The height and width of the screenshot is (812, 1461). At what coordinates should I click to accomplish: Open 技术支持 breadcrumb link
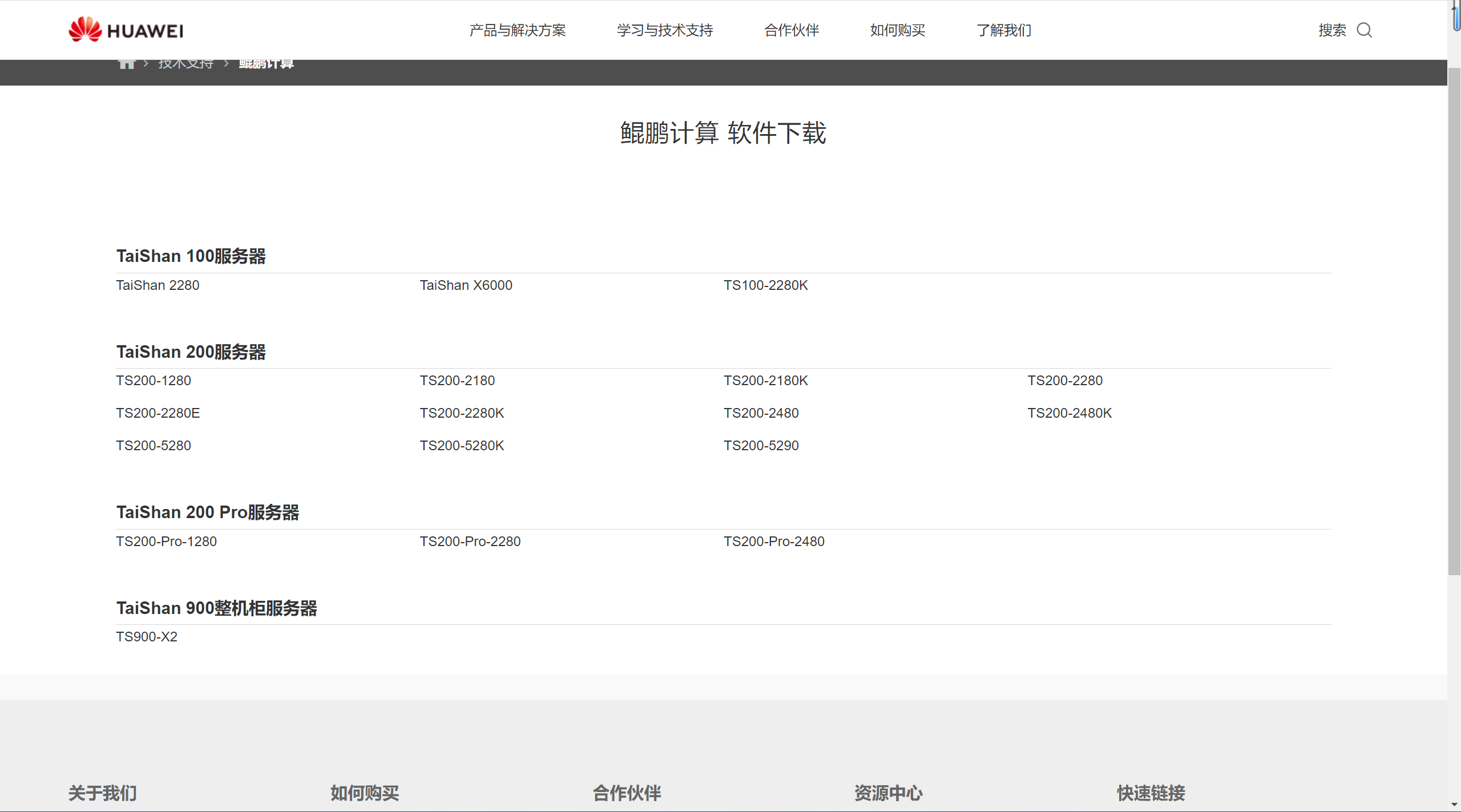click(186, 64)
